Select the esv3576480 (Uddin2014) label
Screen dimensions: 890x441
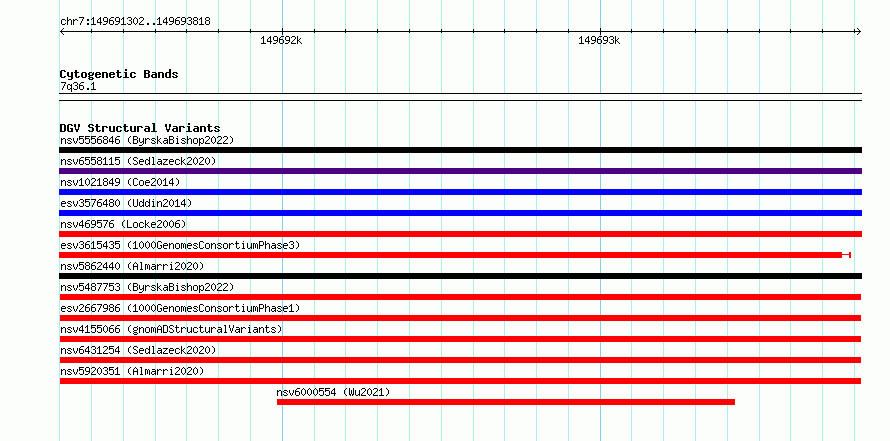(x=126, y=203)
